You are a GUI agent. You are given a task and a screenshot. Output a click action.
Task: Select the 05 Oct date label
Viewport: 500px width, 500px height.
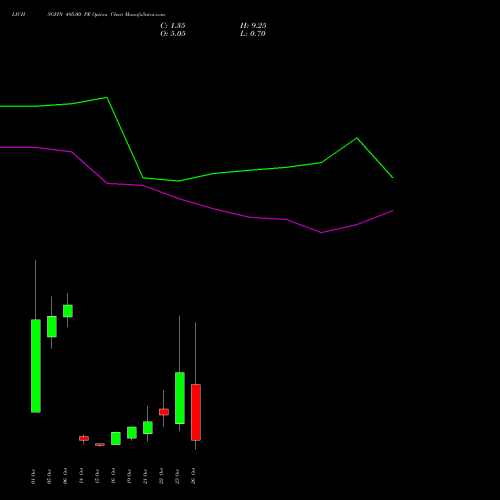49,476
